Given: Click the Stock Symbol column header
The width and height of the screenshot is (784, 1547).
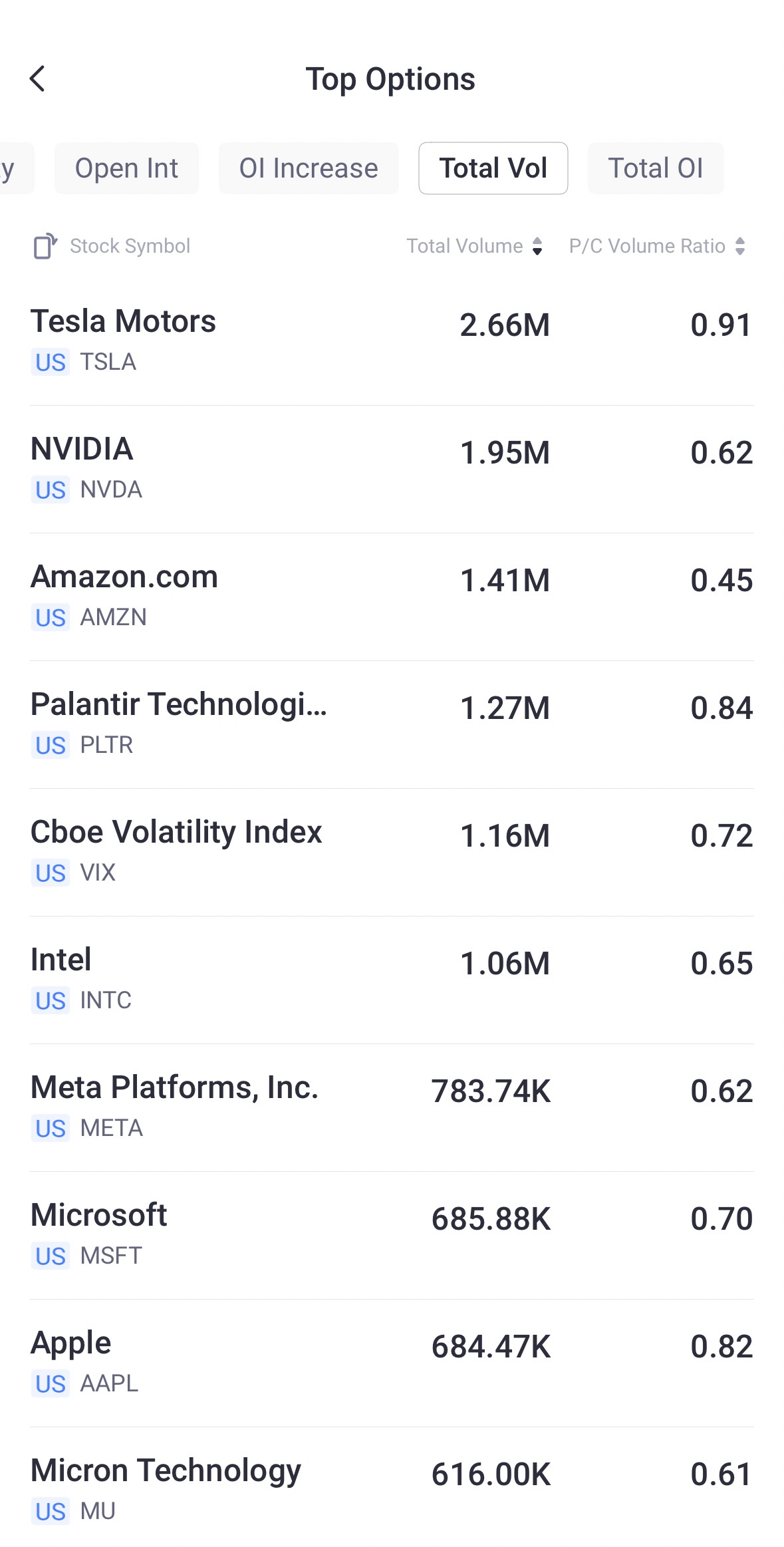Looking at the screenshot, I should tap(130, 246).
